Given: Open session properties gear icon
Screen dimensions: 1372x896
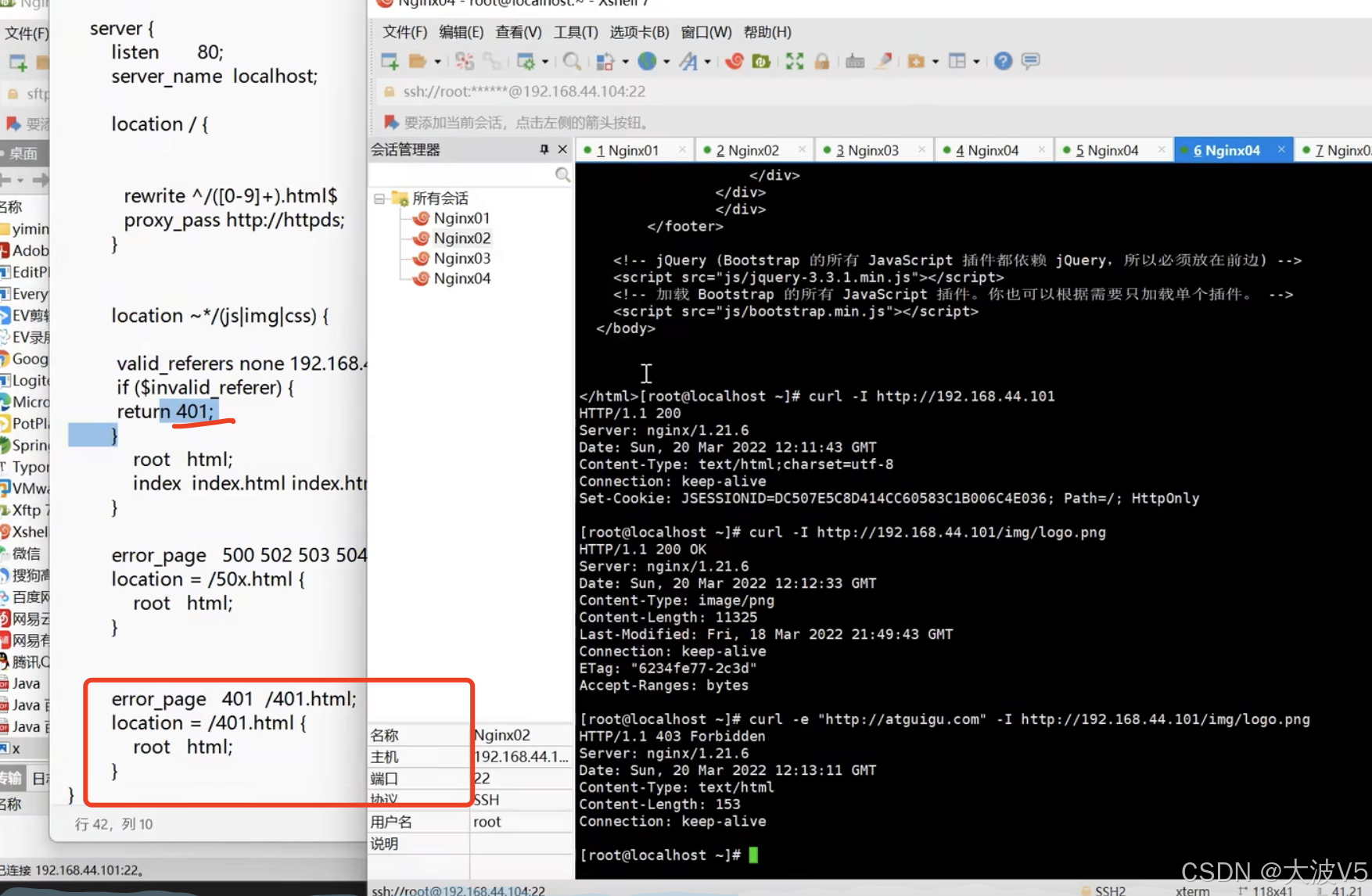Looking at the screenshot, I should [526, 61].
